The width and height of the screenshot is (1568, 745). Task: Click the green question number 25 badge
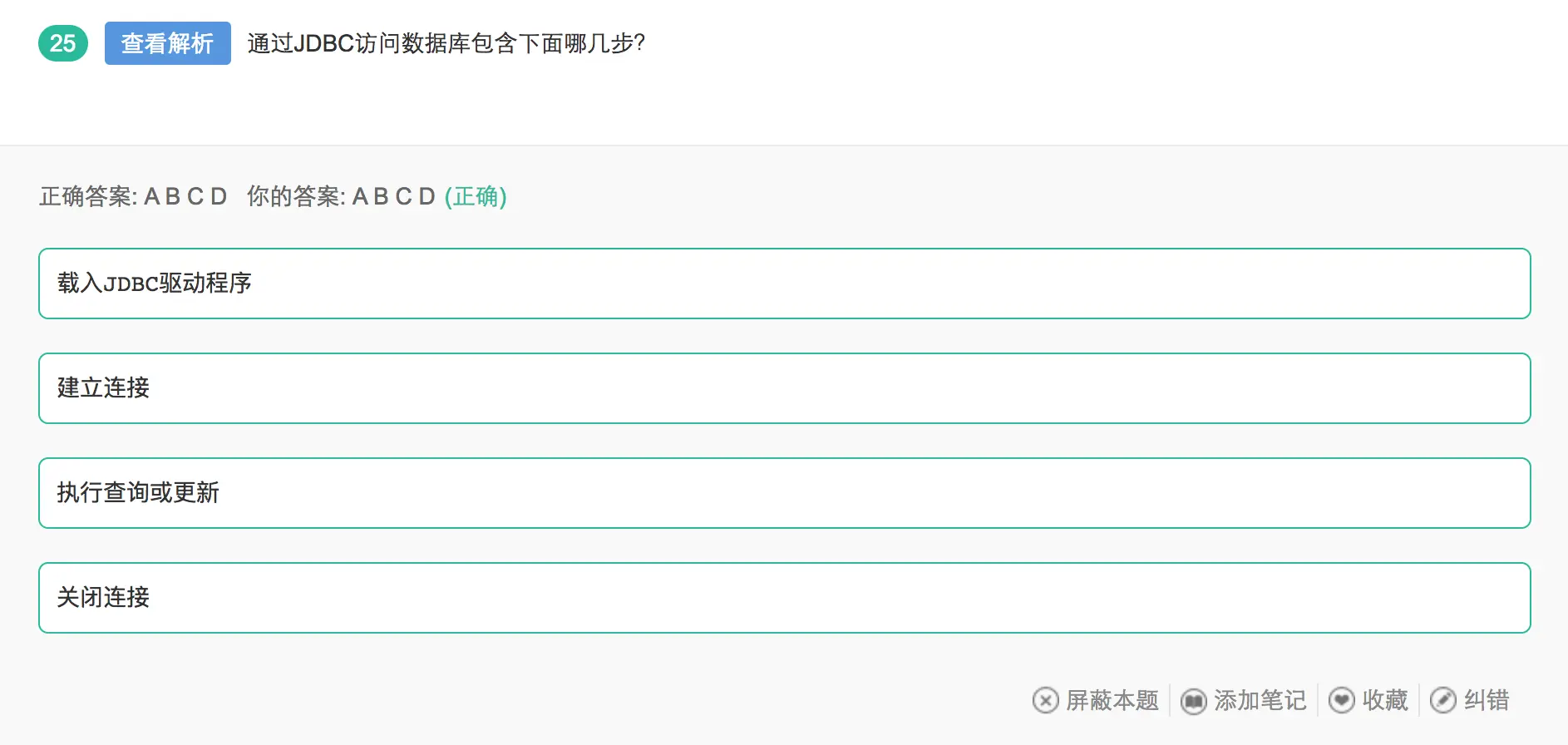(x=62, y=43)
